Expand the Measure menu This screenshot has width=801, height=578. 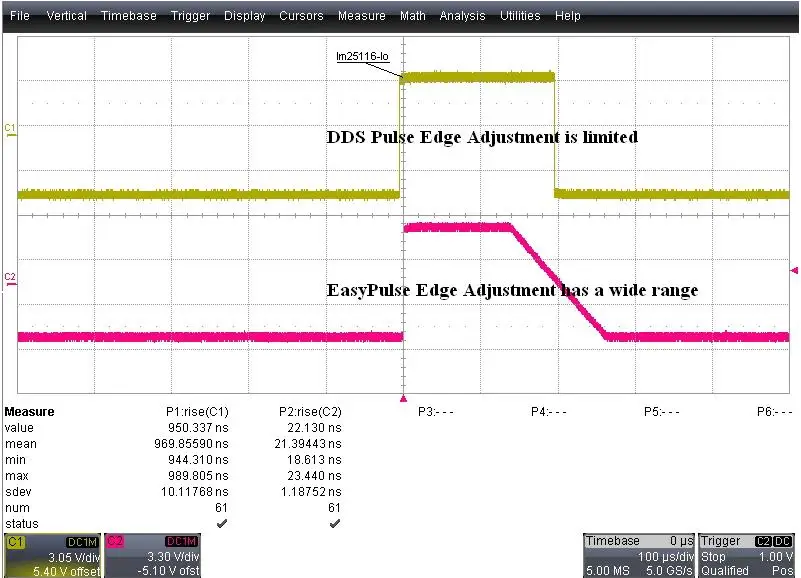[361, 16]
